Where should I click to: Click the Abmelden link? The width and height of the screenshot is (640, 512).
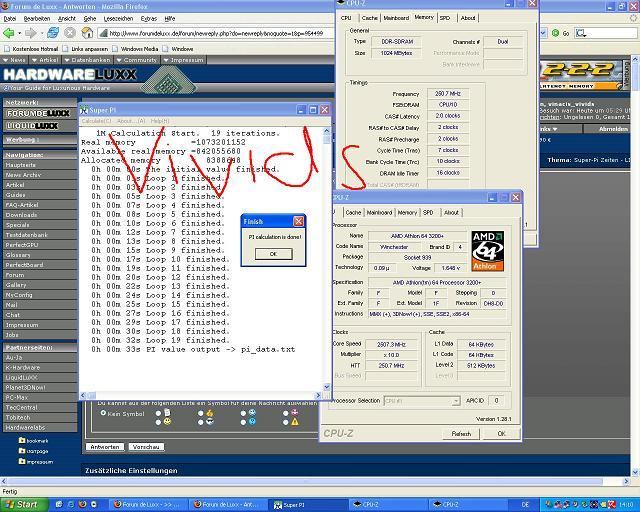click(x=613, y=129)
